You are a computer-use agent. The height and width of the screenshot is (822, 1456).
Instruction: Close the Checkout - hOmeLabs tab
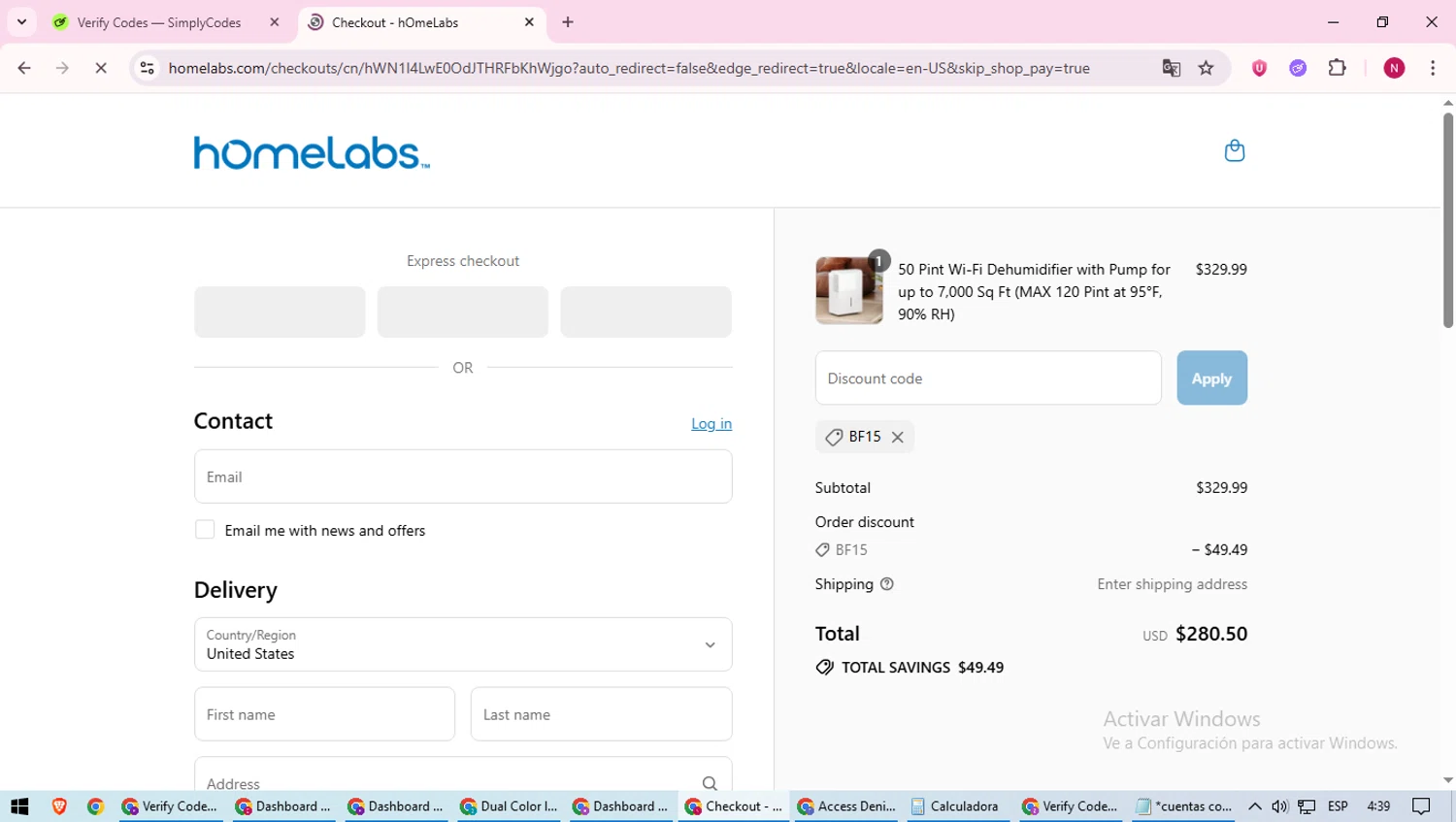pyautogui.click(x=529, y=22)
